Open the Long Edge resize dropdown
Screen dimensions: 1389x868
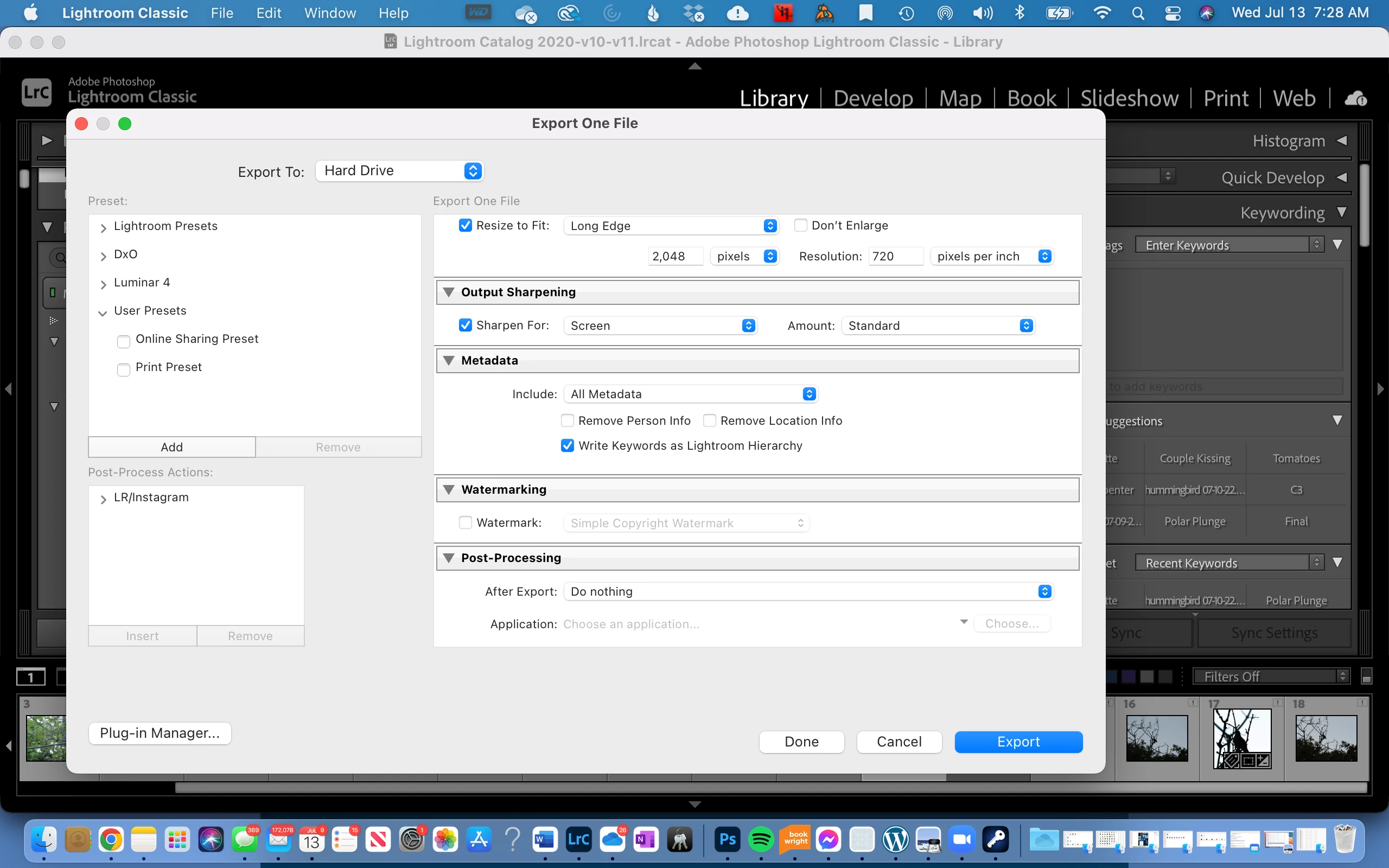click(x=671, y=226)
